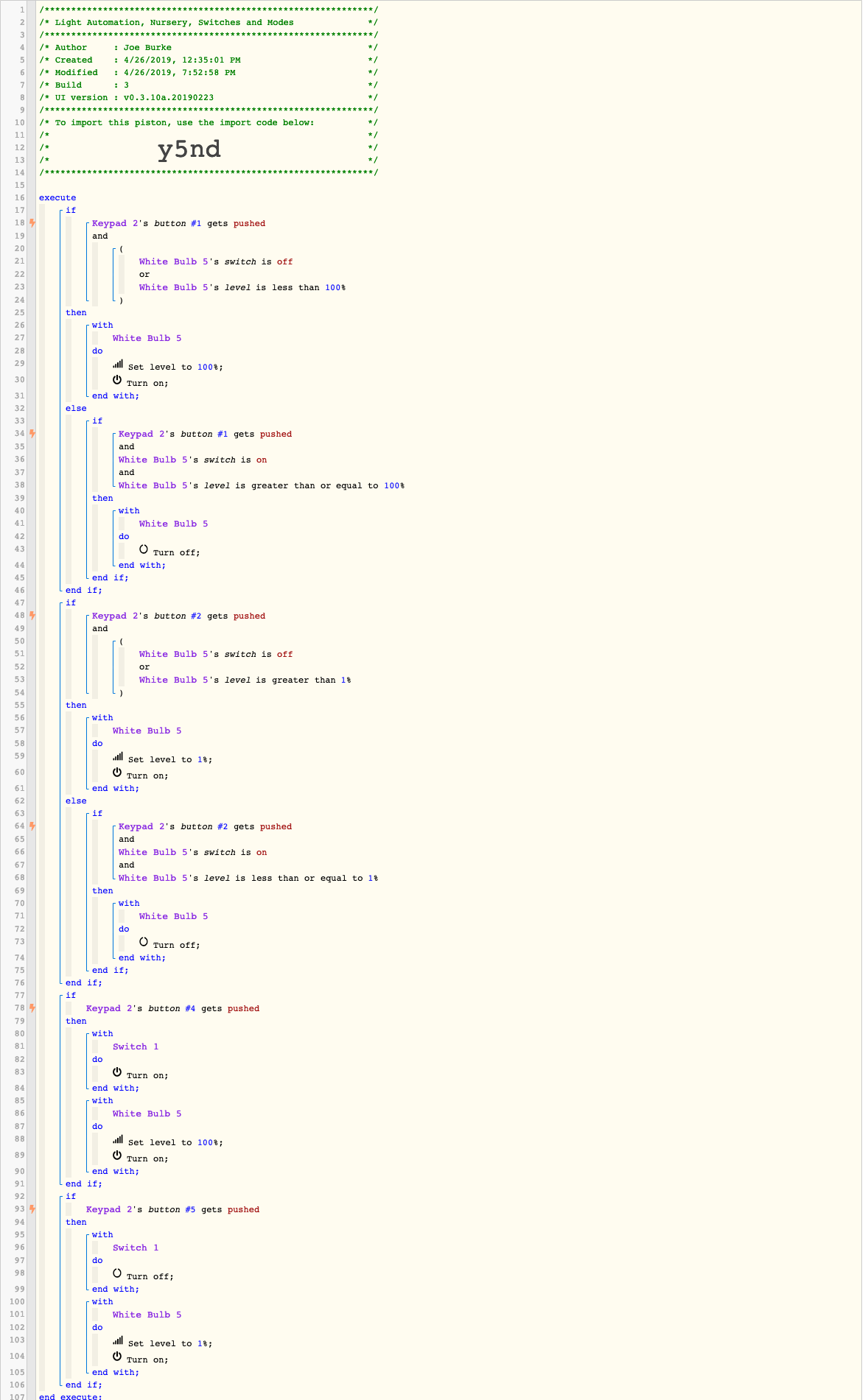Click the power icon for Turn on, line 60

[x=117, y=773]
